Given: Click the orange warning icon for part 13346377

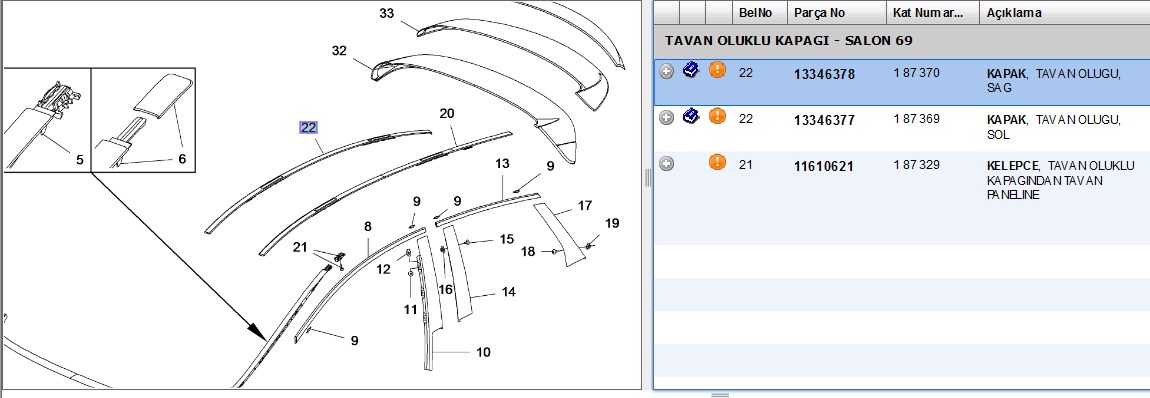Looking at the screenshot, I should [x=717, y=117].
